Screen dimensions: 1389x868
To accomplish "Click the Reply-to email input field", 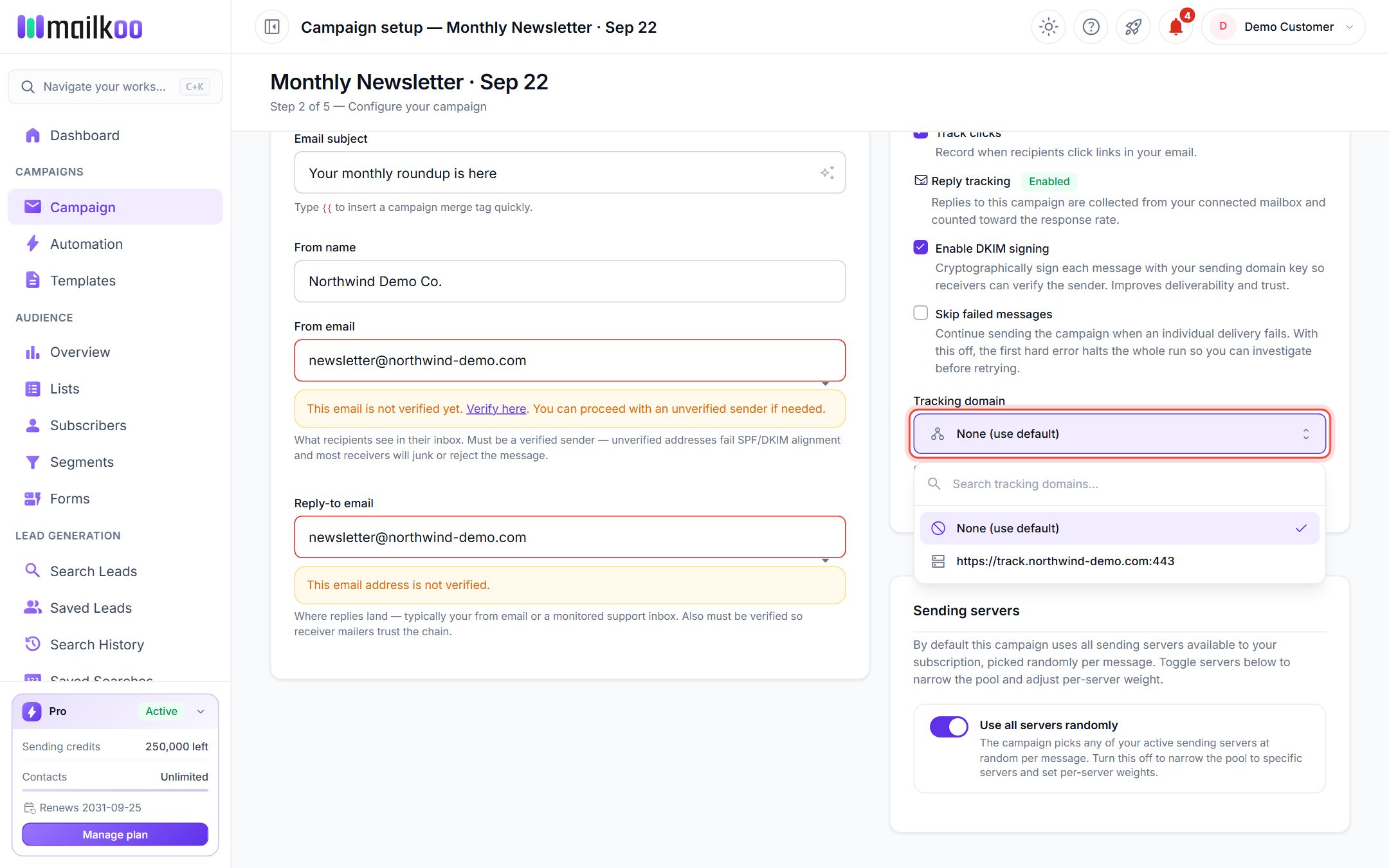I will tap(569, 537).
